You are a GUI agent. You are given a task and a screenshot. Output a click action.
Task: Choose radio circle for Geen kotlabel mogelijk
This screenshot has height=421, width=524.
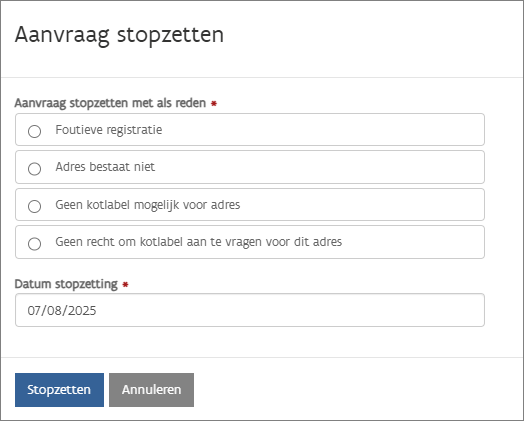pyautogui.click(x=34, y=206)
